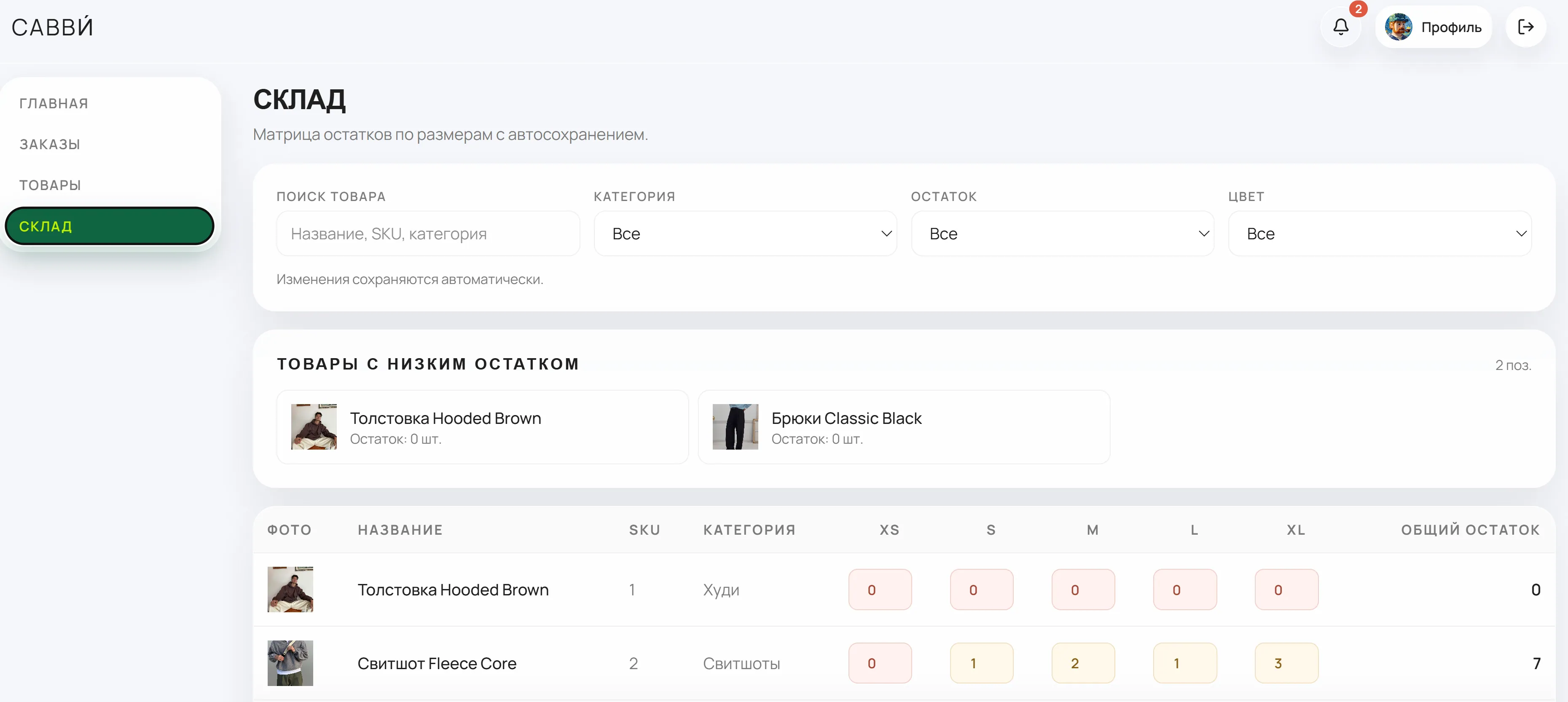
Task: Edit L quantity for Свитшот Fleece Core
Action: pos(1184,663)
